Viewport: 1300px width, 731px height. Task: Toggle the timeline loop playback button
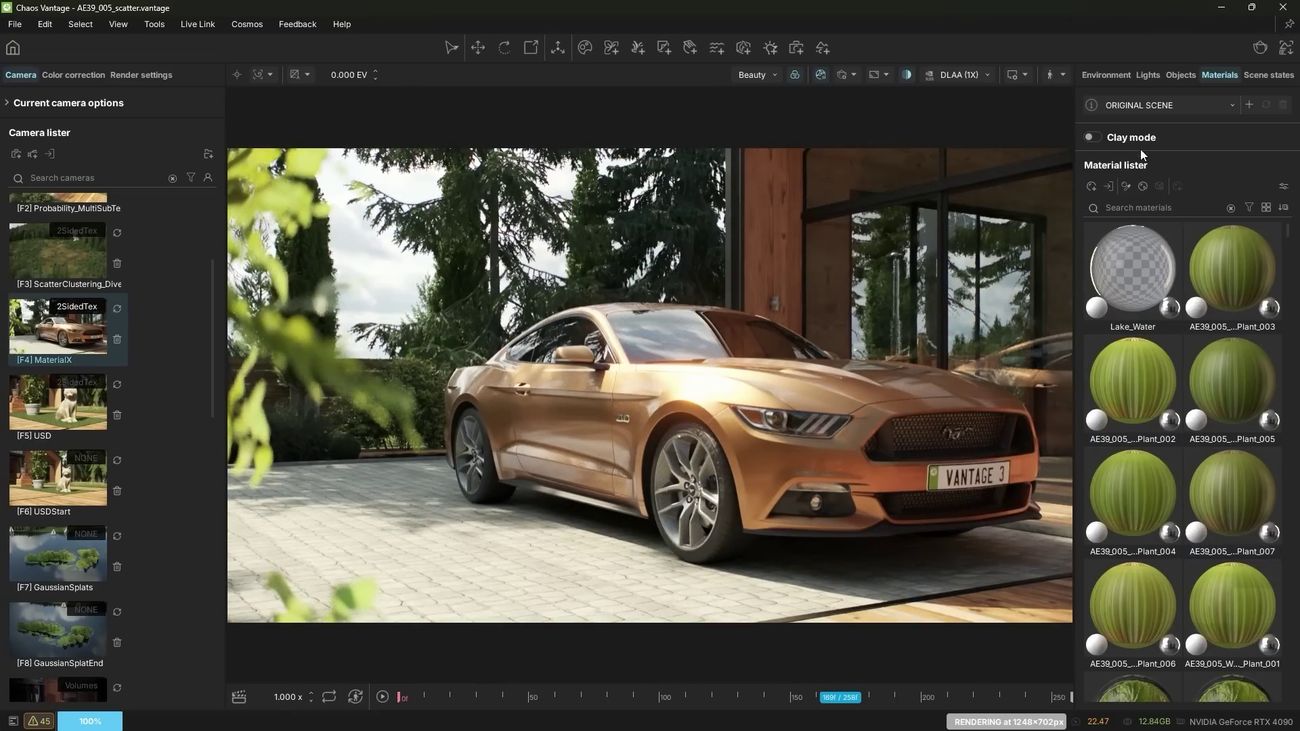(x=329, y=697)
